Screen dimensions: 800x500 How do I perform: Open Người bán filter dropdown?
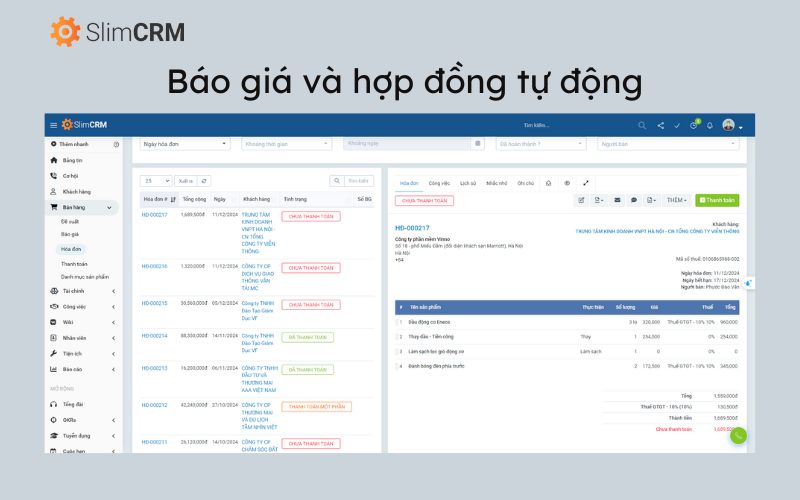pos(668,144)
